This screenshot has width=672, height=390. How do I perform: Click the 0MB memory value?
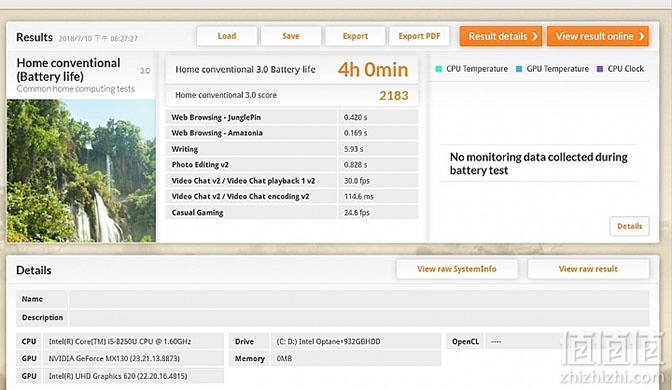284,358
